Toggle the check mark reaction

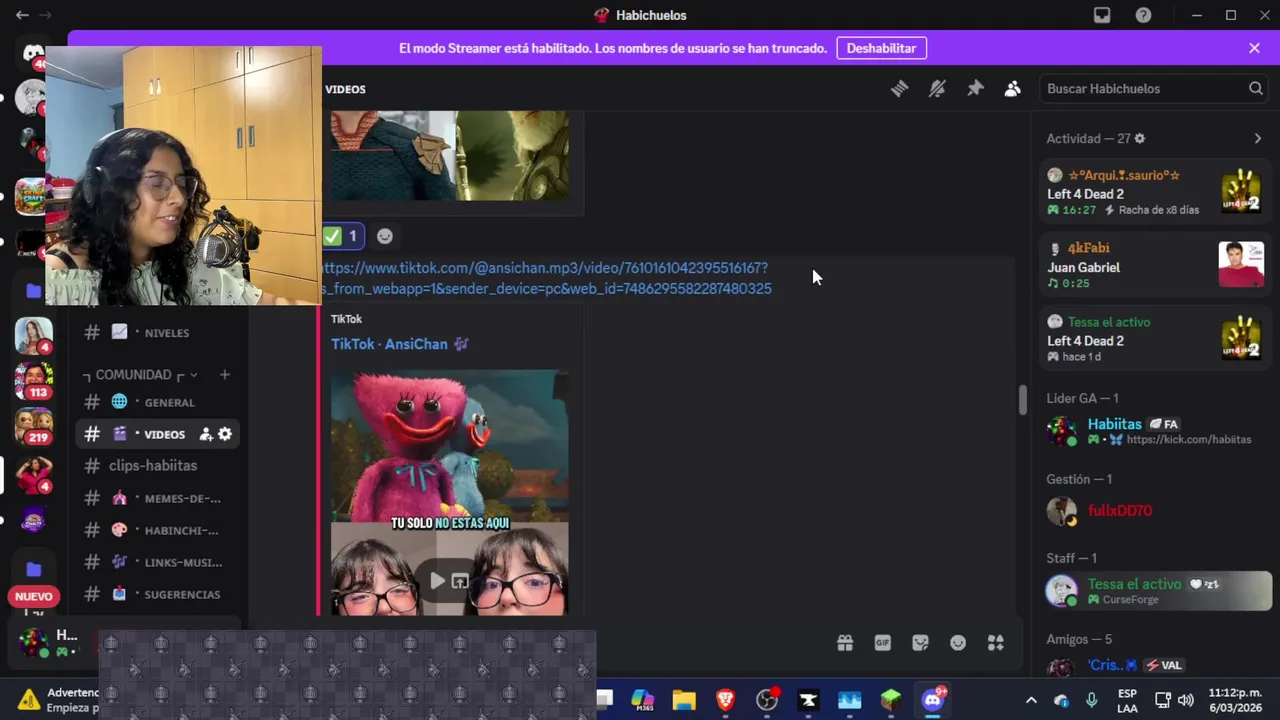coord(341,236)
